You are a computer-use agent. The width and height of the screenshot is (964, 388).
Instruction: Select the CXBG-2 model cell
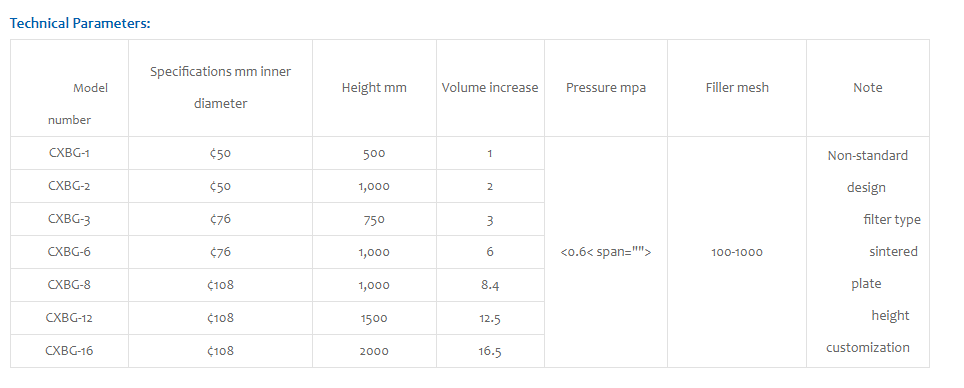point(69,186)
